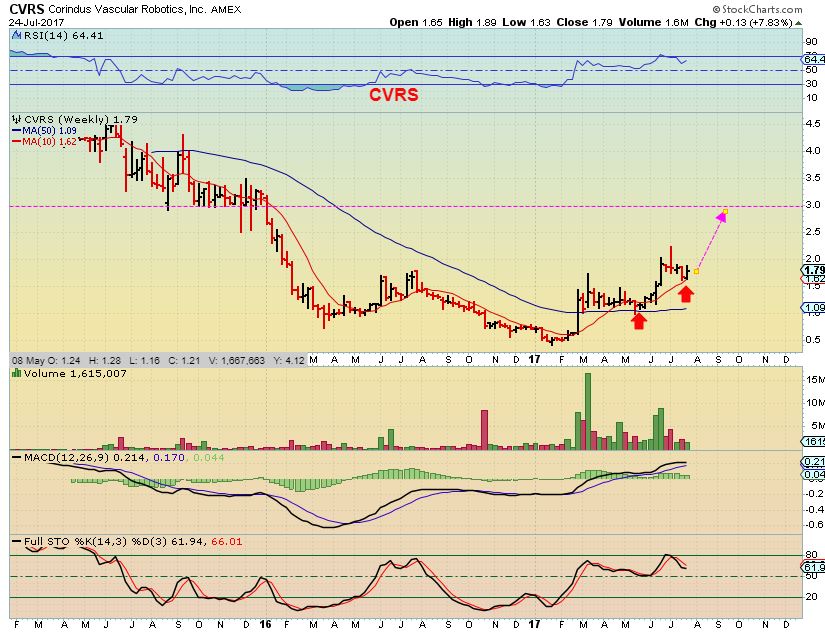Click the candlestick icon before CVRS (Weekly)
This screenshot has height=633, width=825.
pyautogui.click(x=16, y=119)
